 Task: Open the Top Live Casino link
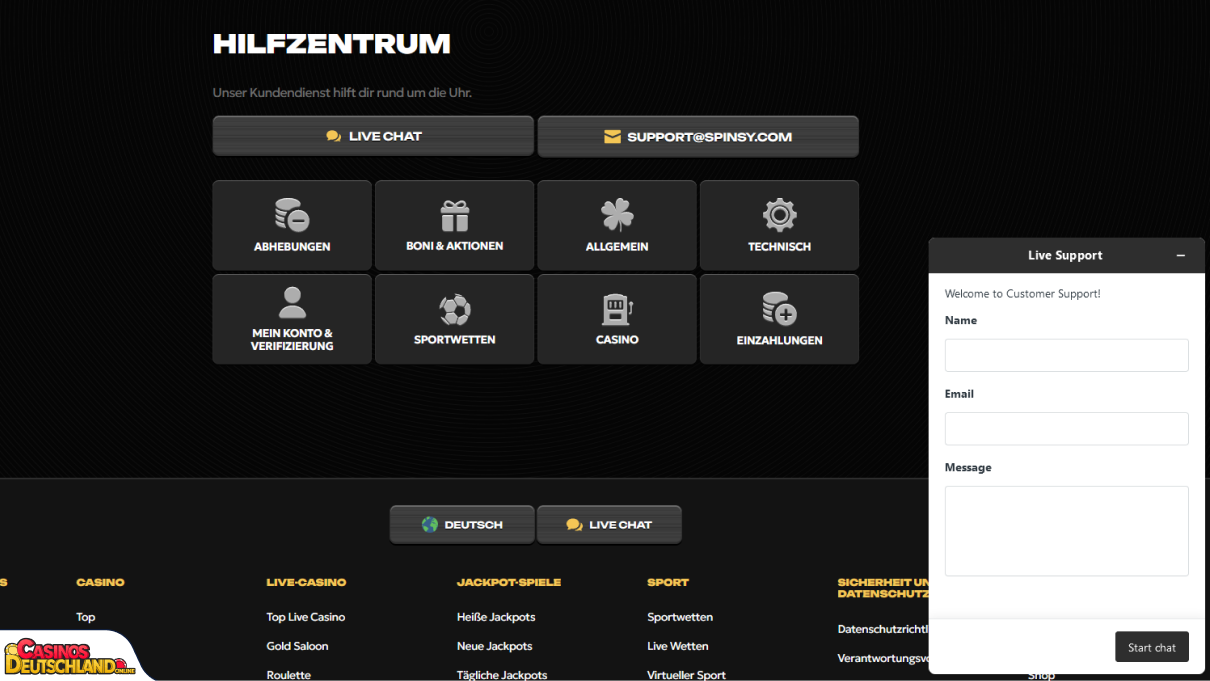(x=306, y=617)
